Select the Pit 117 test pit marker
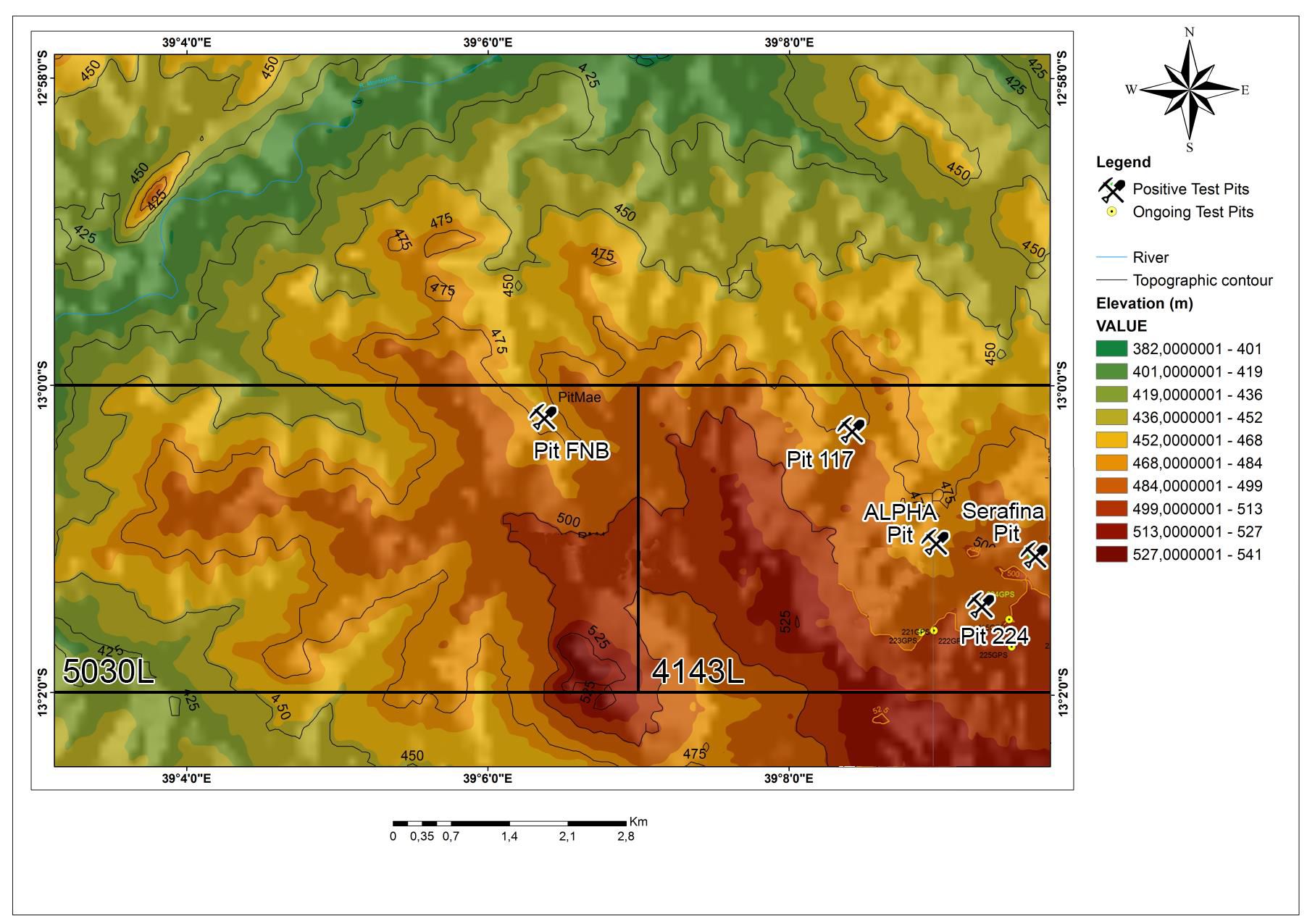 [x=851, y=429]
